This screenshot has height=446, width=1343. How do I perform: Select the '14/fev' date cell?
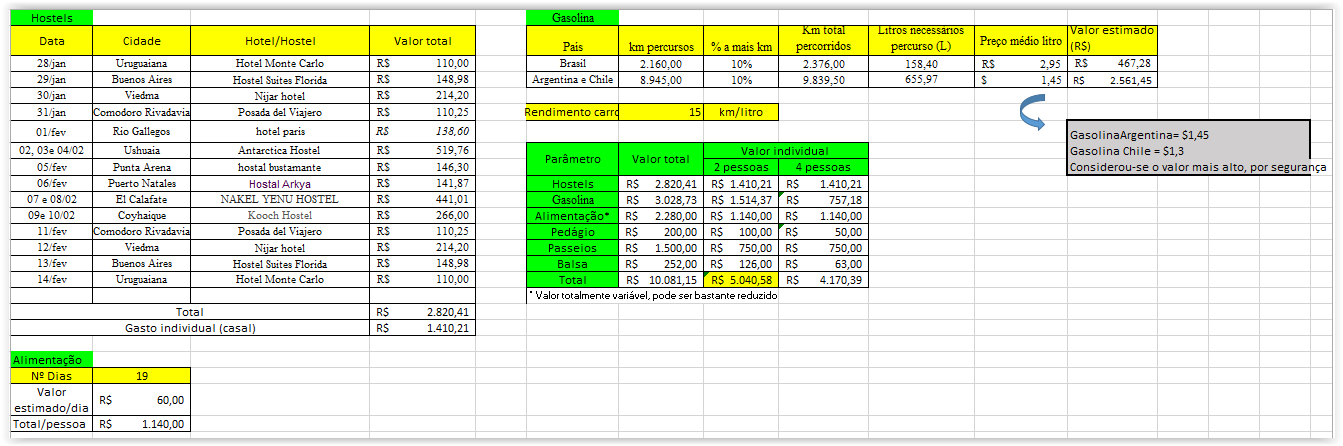click(51, 280)
